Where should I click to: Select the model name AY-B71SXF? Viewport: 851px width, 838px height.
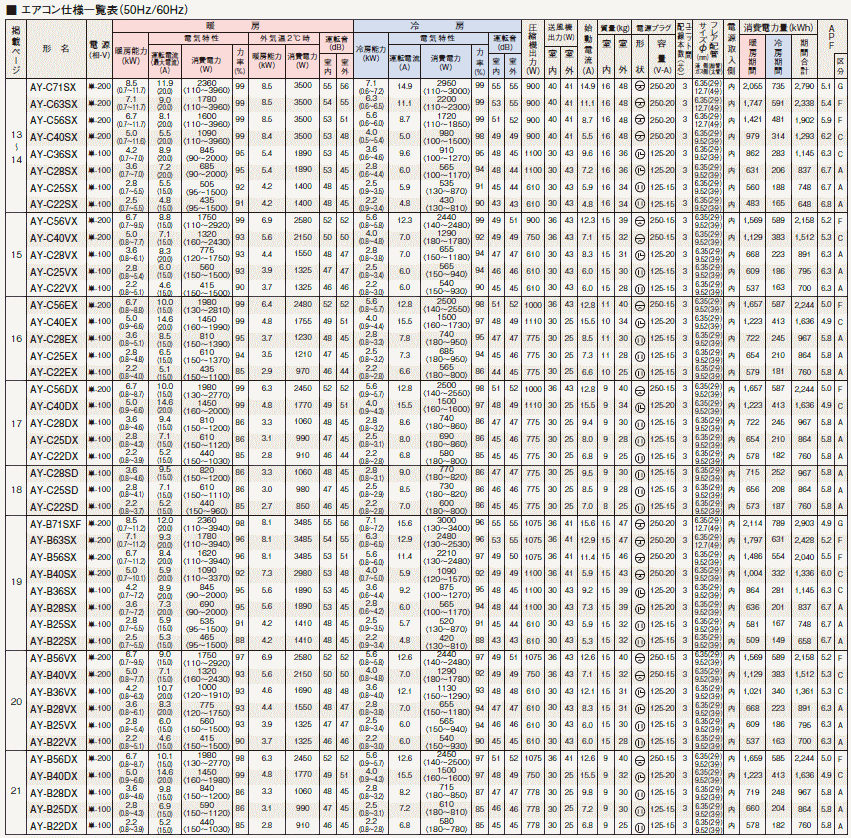coord(55,524)
